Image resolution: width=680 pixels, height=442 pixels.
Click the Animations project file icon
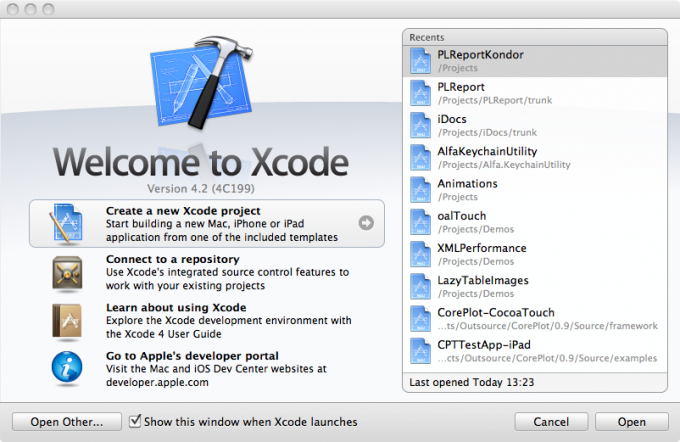pyautogui.click(x=420, y=190)
